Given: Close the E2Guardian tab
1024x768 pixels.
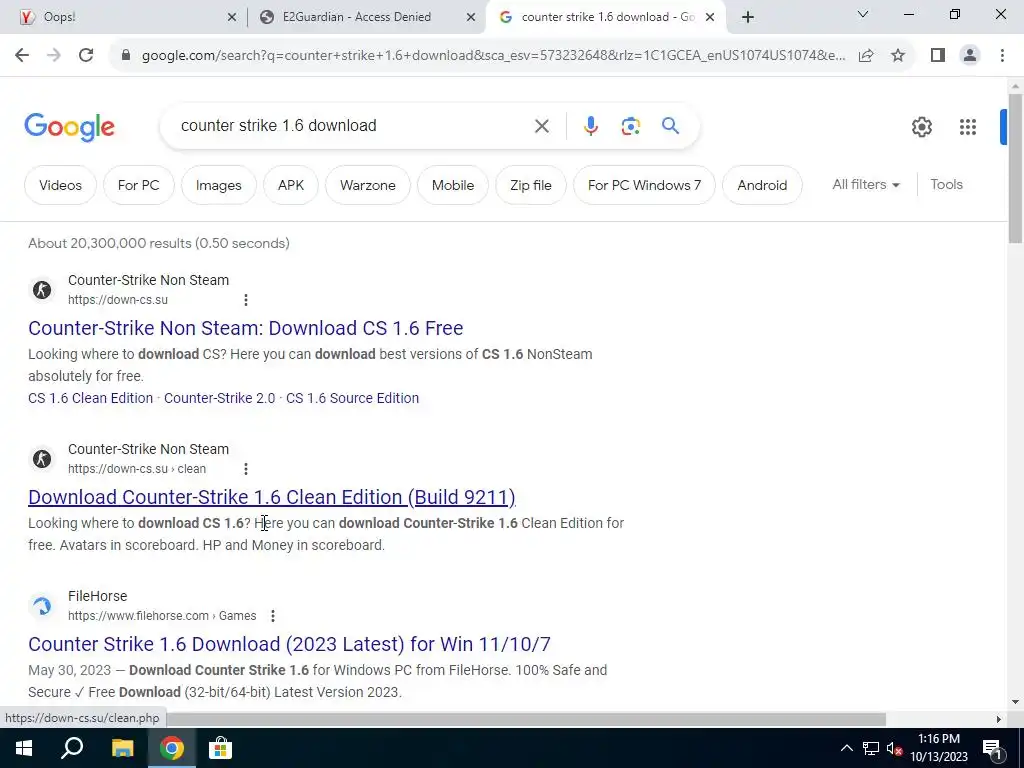Looking at the screenshot, I should point(471,18).
